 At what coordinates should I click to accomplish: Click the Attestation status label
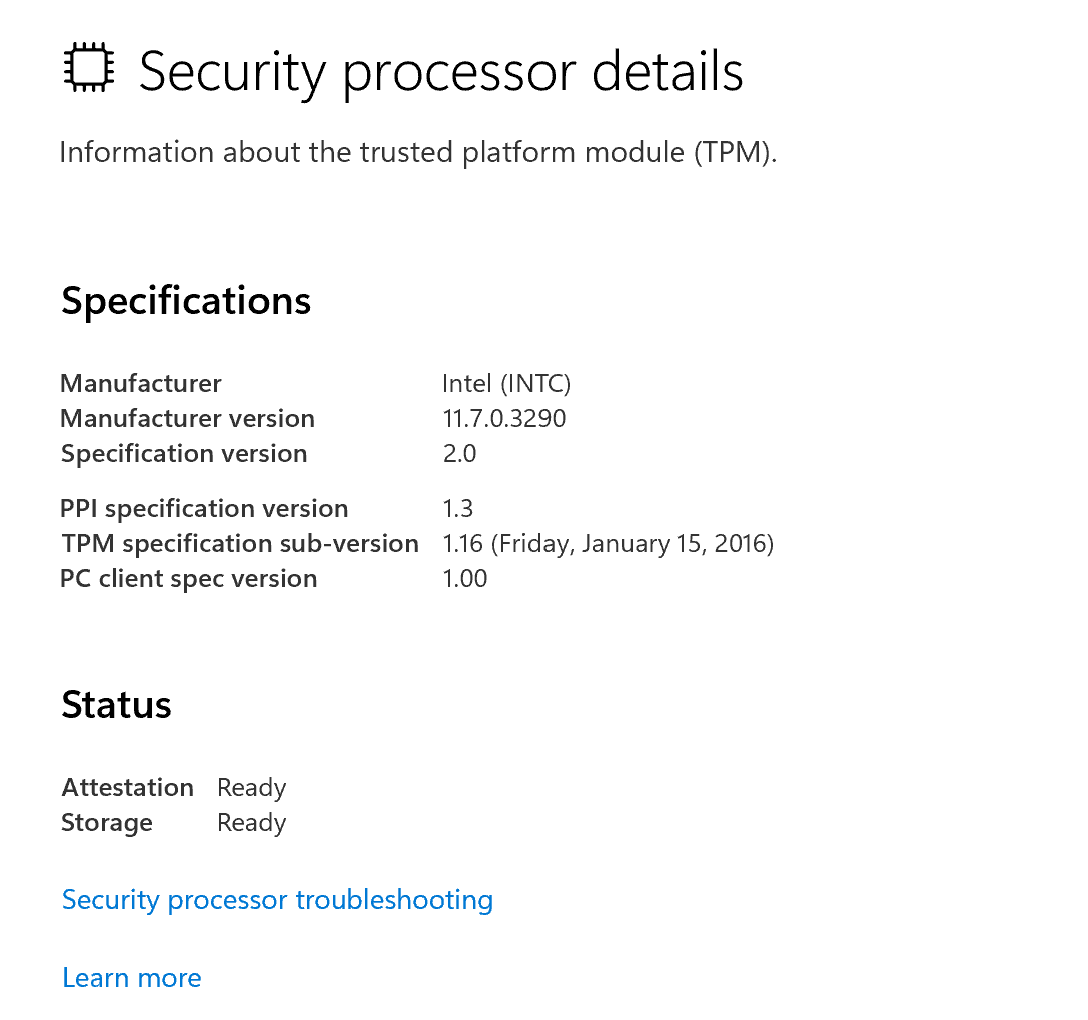pyautogui.click(x=128, y=788)
